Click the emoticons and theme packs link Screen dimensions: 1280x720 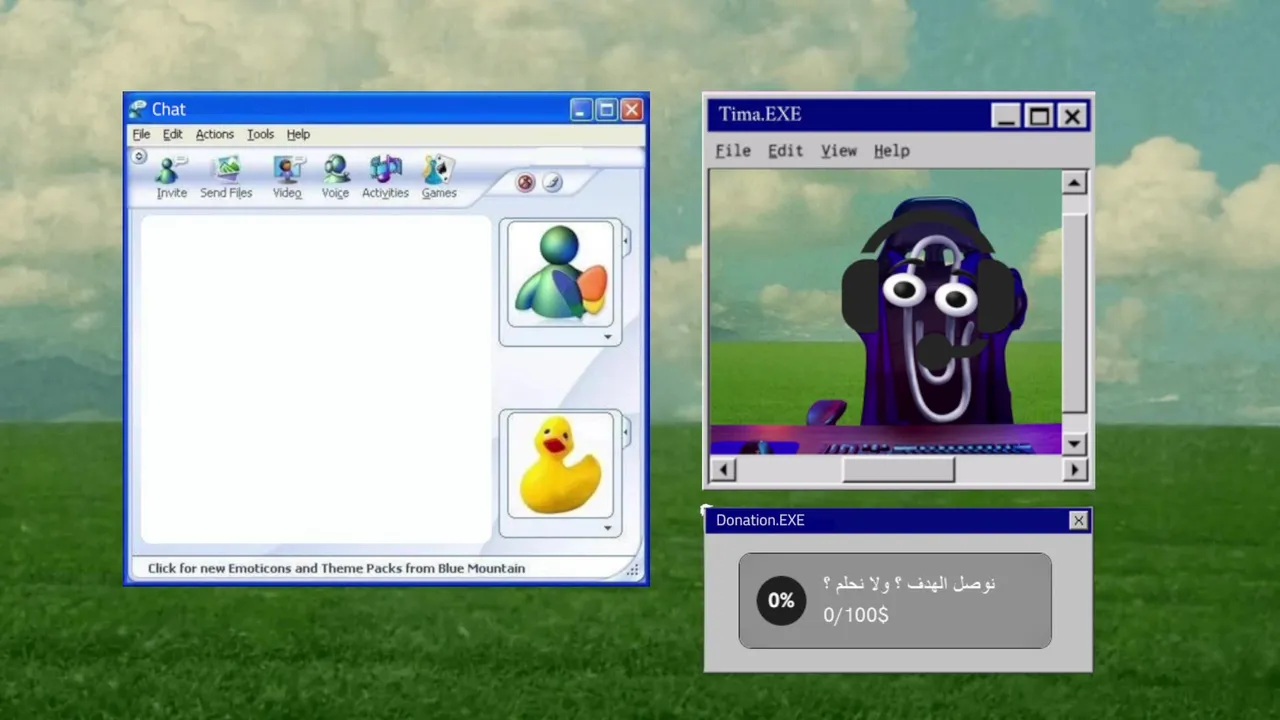(336, 568)
